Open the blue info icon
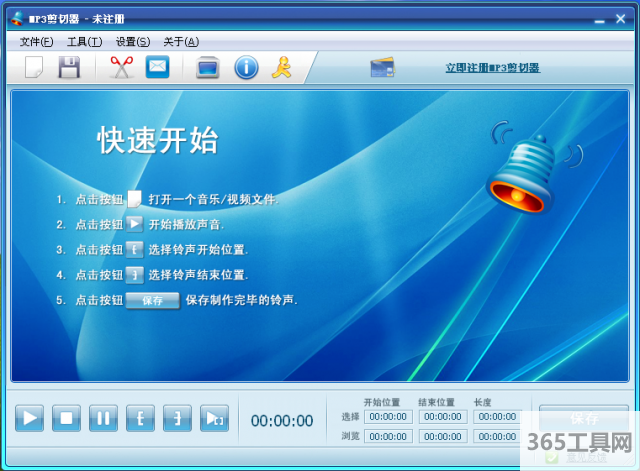Screen dimensions: 640x471 pos(246,68)
